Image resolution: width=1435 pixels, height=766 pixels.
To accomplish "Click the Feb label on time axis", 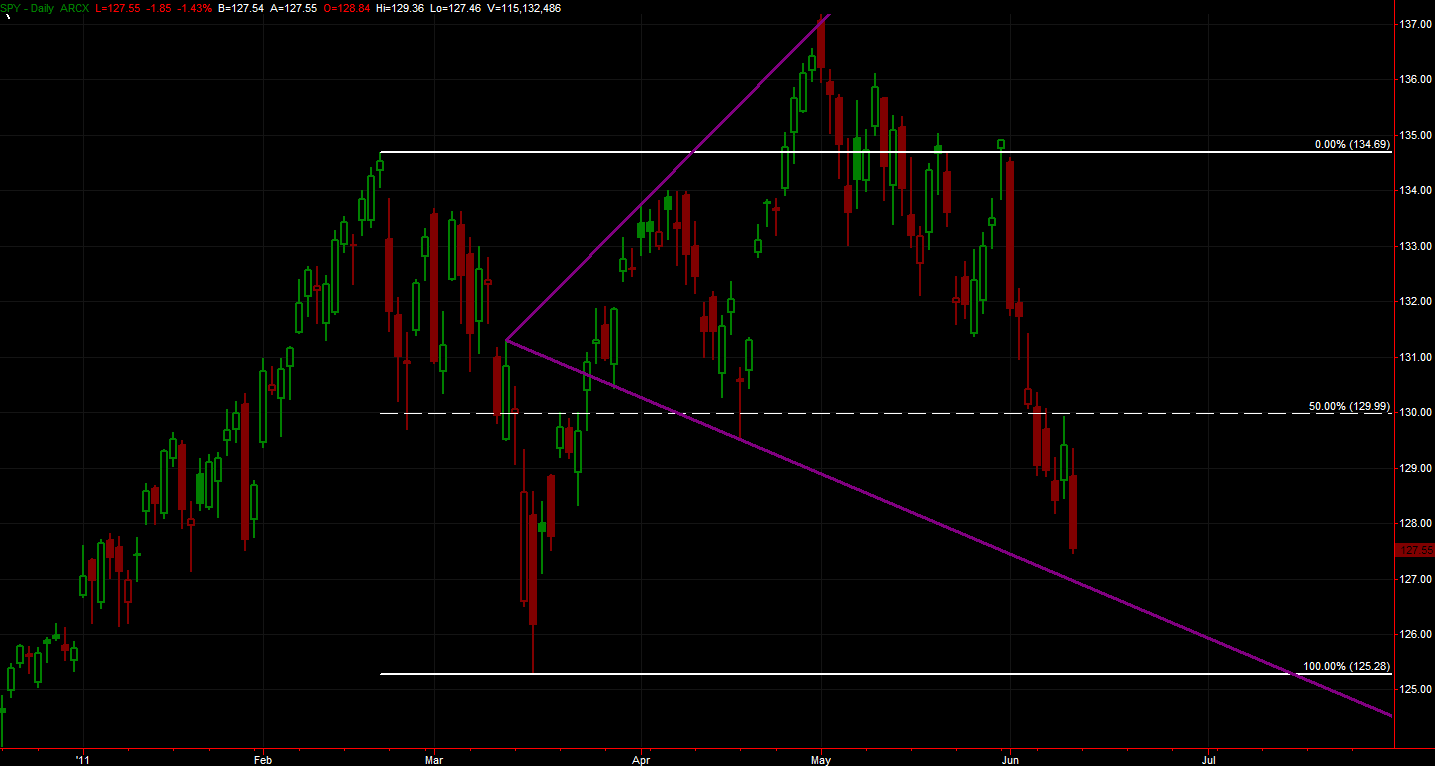I will click(x=262, y=759).
